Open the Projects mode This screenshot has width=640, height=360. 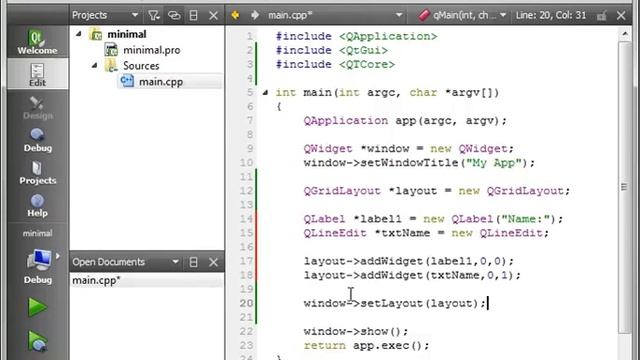coord(37,173)
